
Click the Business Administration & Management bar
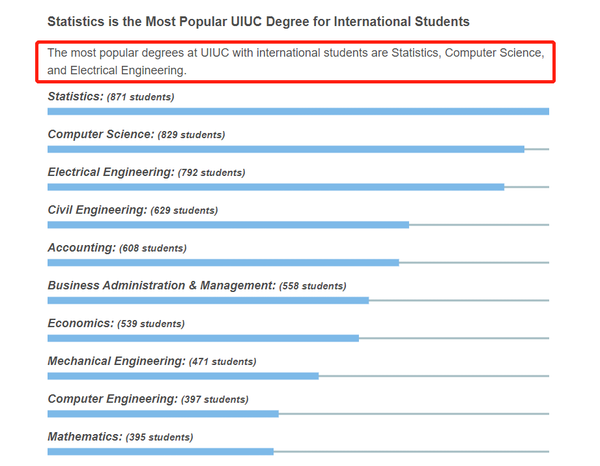click(x=208, y=300)
